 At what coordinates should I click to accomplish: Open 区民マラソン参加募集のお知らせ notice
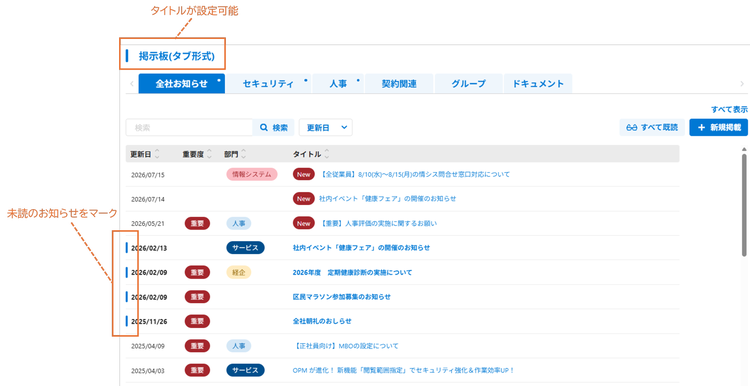click(x=342, y=297)
